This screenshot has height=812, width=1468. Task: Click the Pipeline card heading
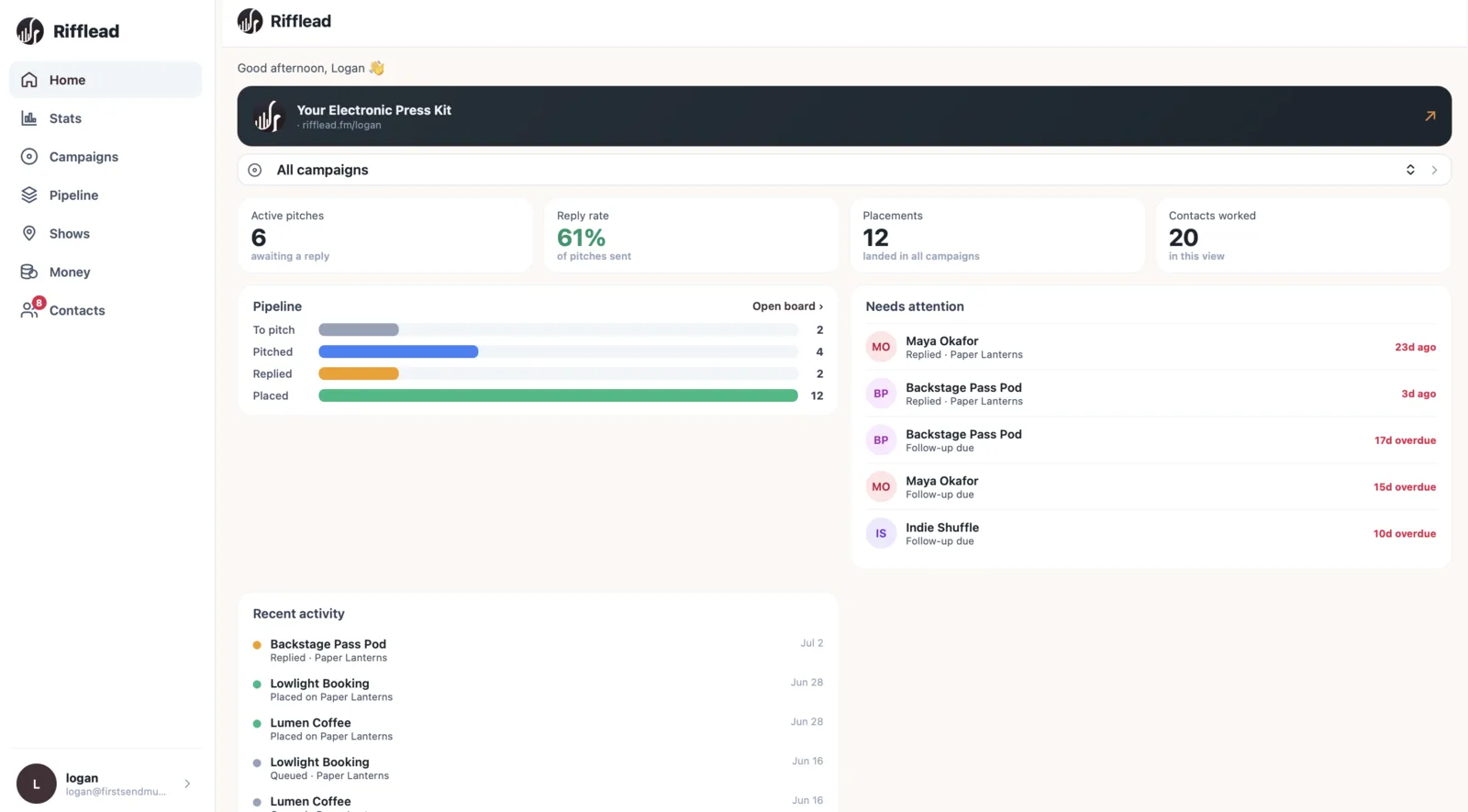[277, 306]
